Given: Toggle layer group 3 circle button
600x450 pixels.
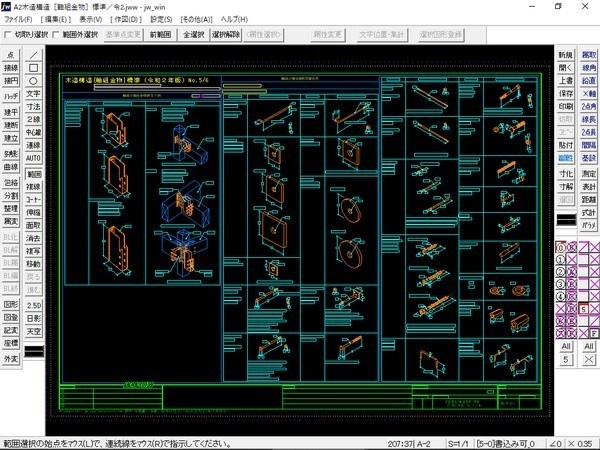Looking at the screenshot, I should coord(560,284).
